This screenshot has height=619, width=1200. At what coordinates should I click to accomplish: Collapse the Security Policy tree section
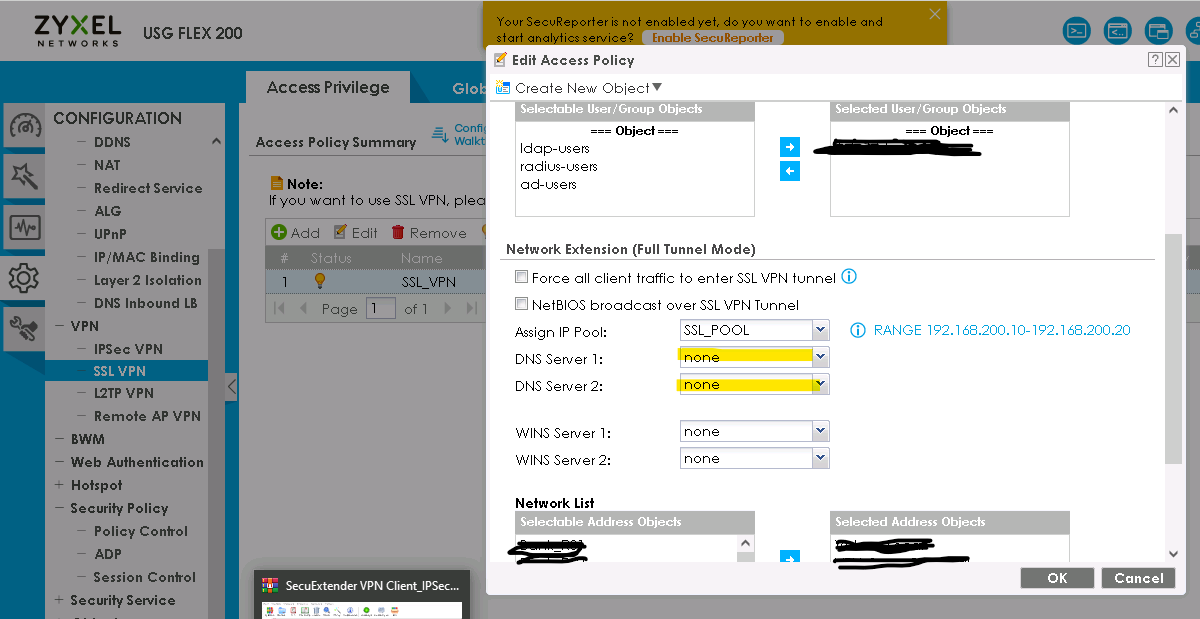(x=60, y=508)
